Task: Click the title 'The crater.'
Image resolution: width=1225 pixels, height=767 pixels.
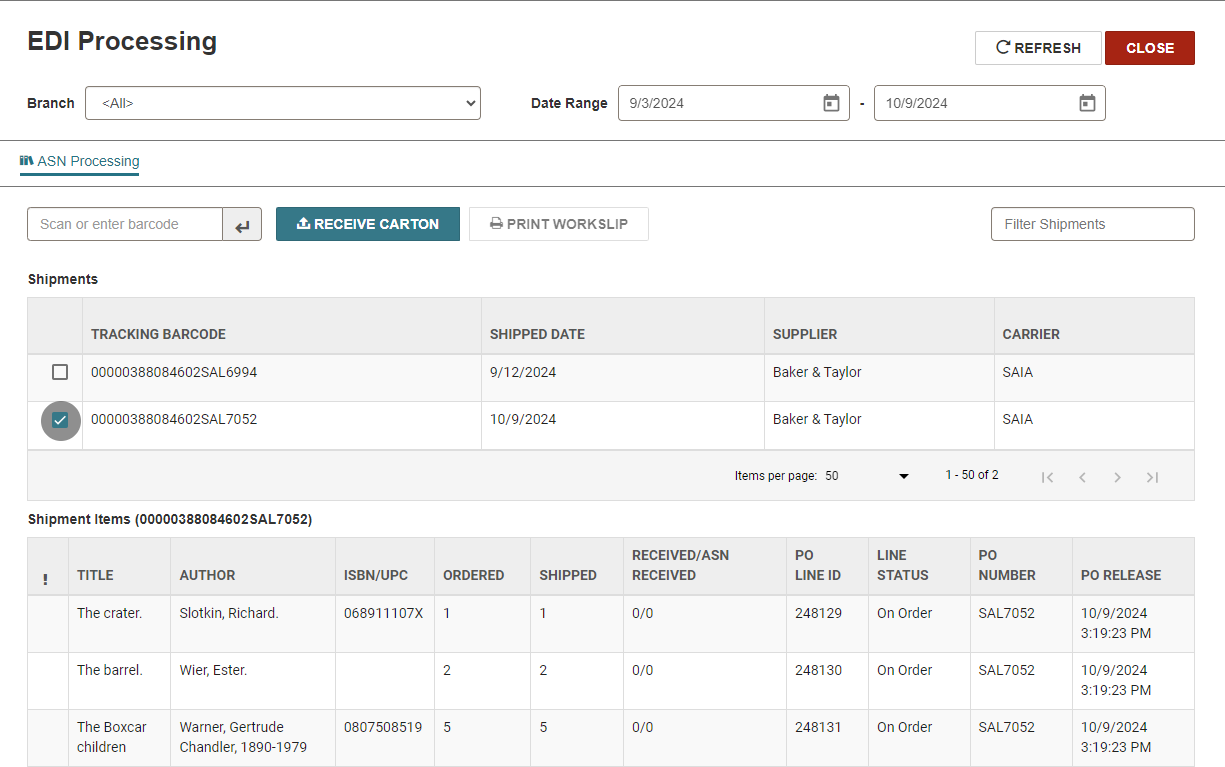Action: [x=110, y=613]
